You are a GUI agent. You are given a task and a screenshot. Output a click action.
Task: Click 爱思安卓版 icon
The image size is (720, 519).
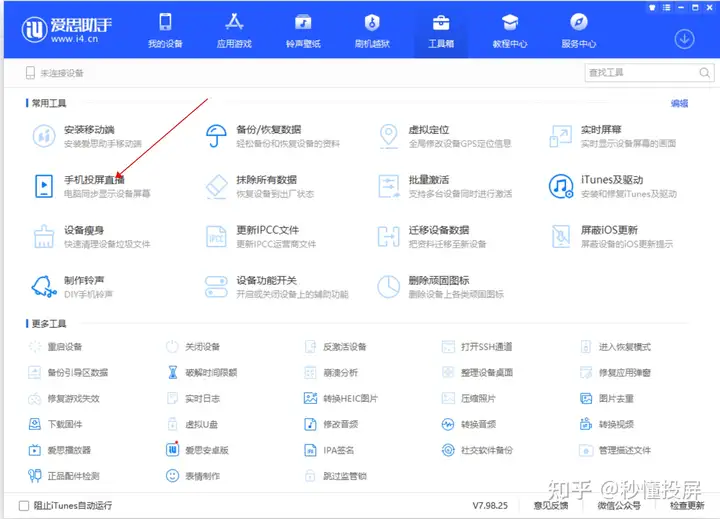pos(172,449)
